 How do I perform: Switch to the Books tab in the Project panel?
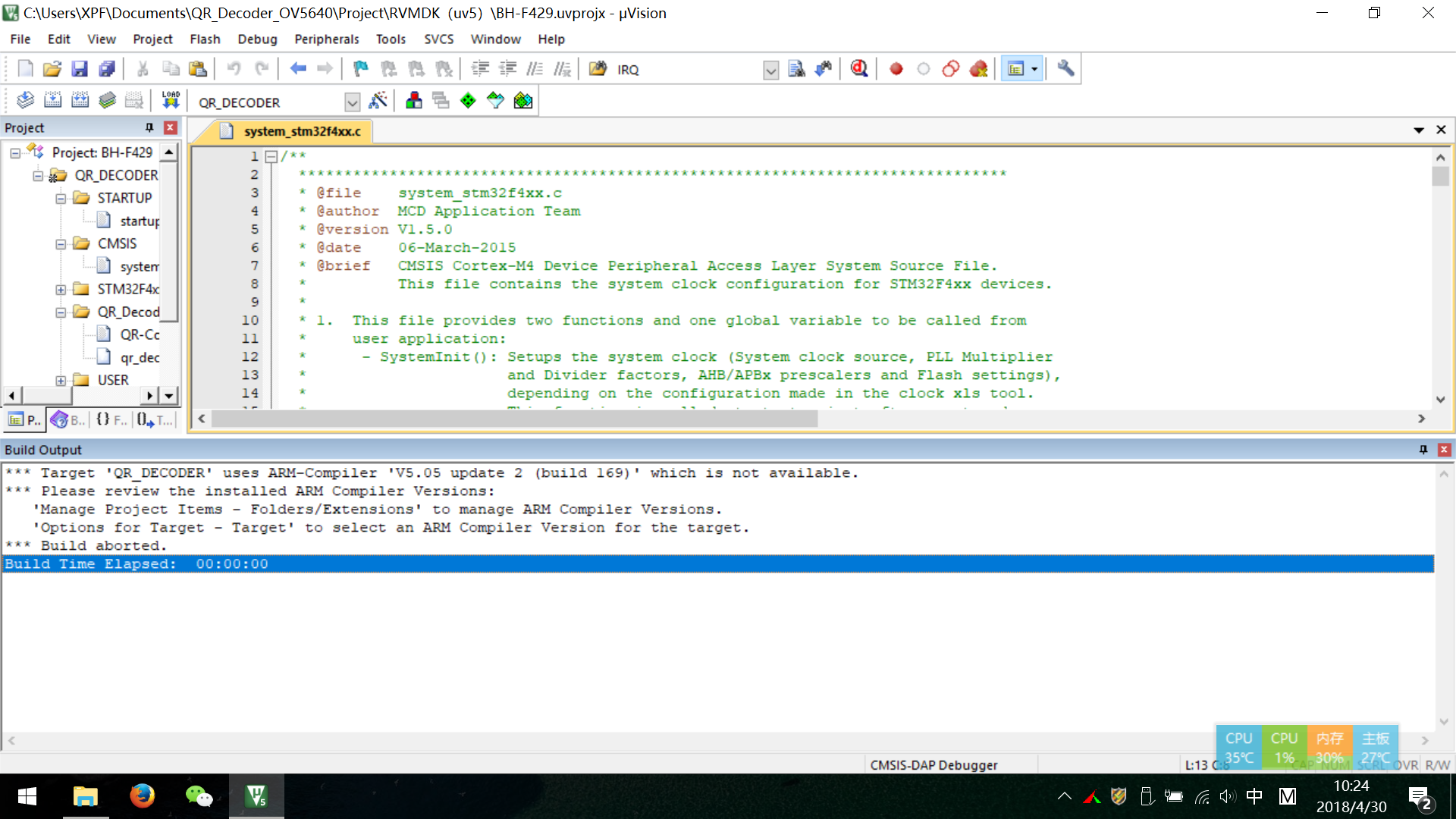pos(68,419)
